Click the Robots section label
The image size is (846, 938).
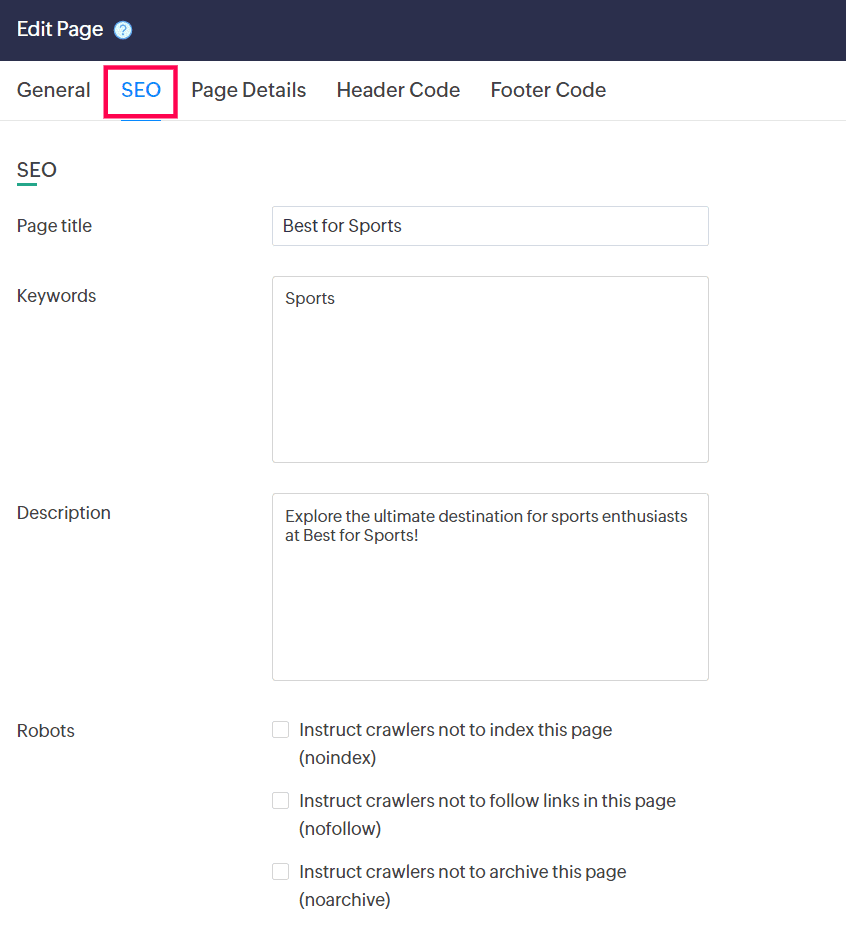(x=45, y=730)
